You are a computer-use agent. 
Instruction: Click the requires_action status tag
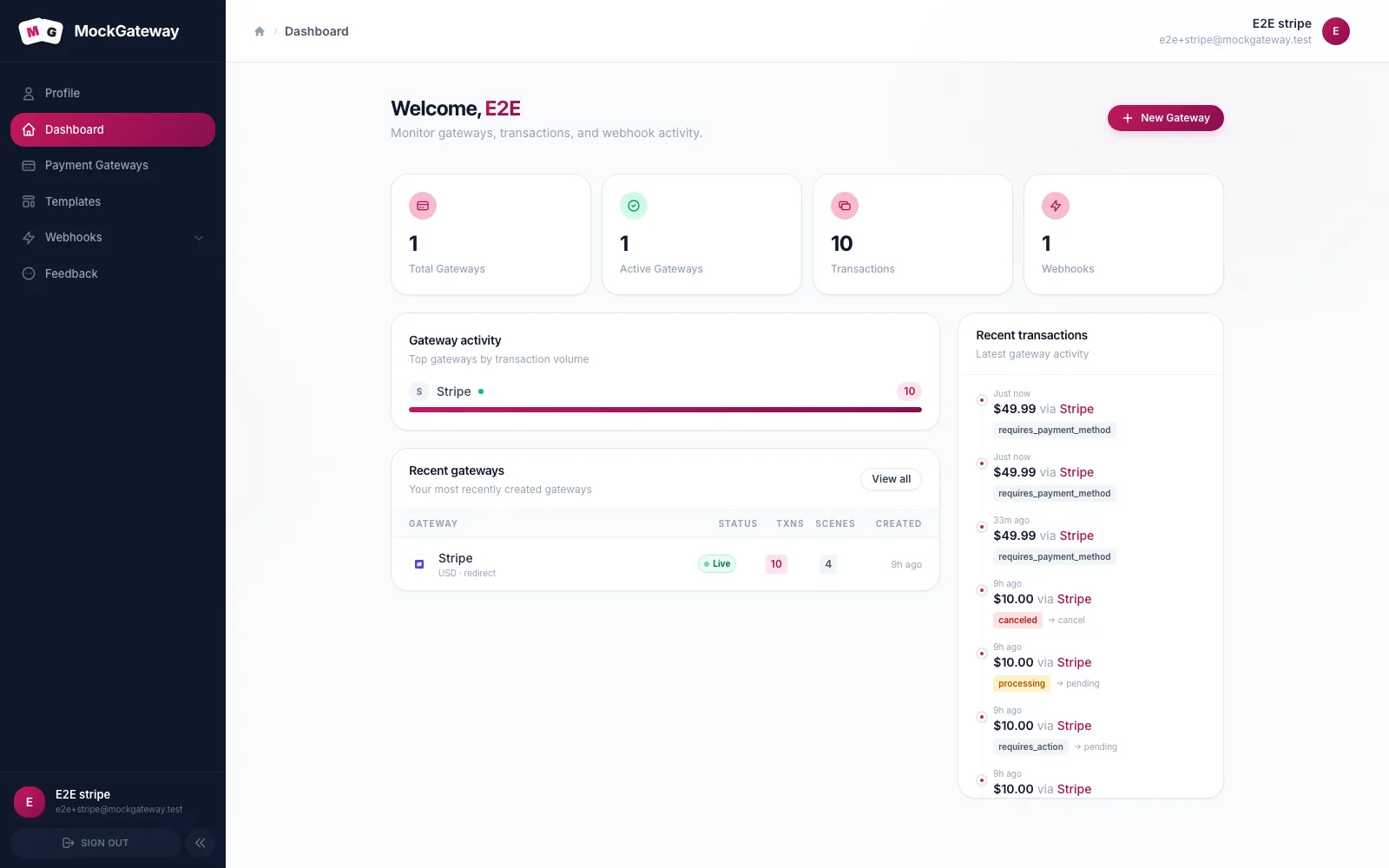[x=1030, y=747]
